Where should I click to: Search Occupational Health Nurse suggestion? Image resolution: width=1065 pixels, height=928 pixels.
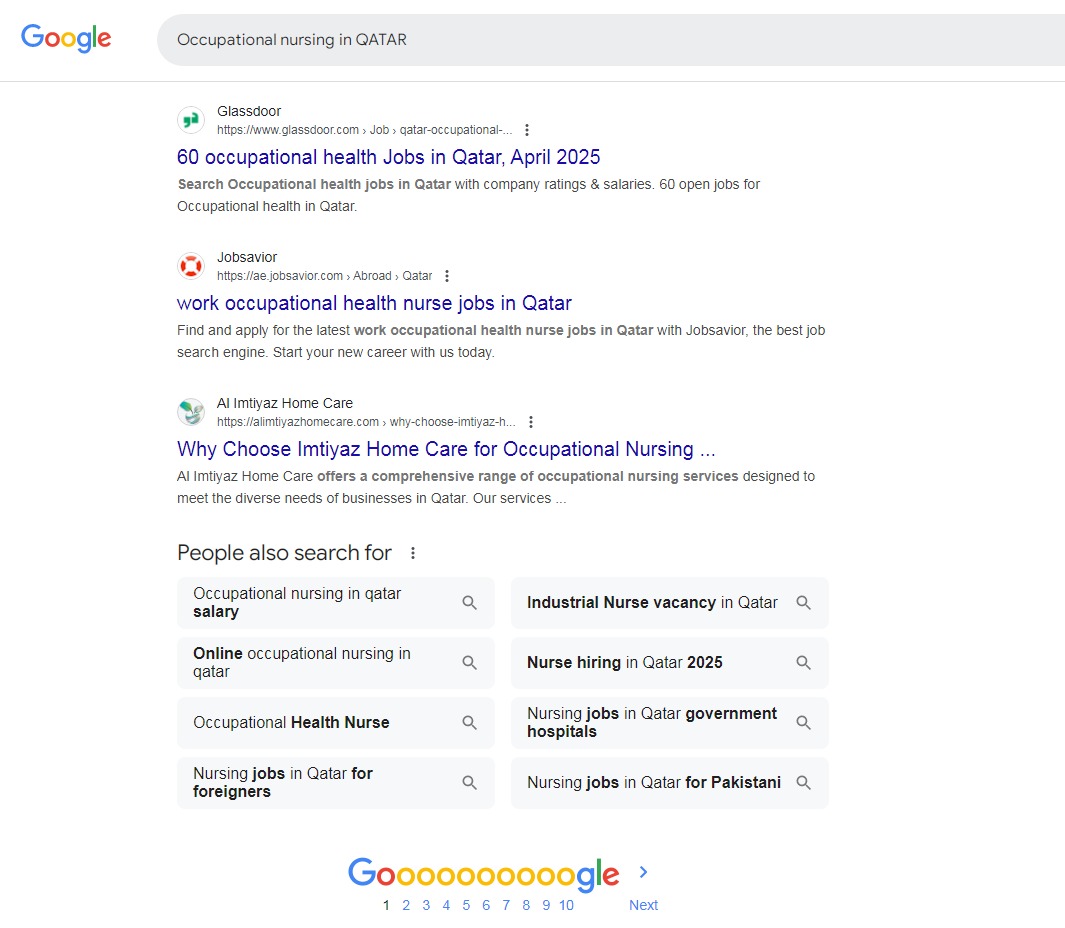point(336,722)
